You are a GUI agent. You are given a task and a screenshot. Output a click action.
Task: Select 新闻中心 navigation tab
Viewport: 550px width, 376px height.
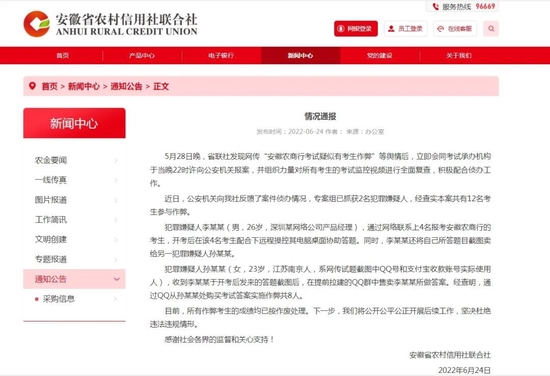300,55
